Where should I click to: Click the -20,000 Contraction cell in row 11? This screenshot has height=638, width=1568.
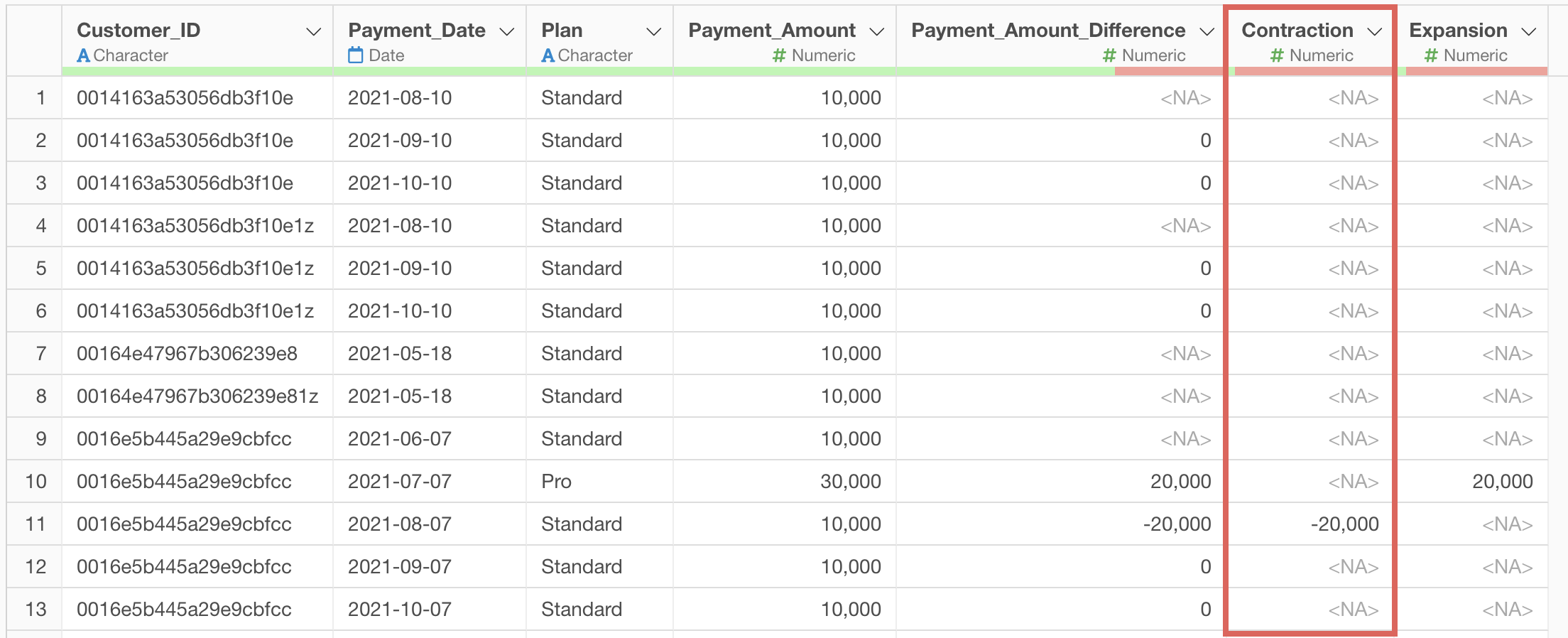click(x=1344, y=524)
